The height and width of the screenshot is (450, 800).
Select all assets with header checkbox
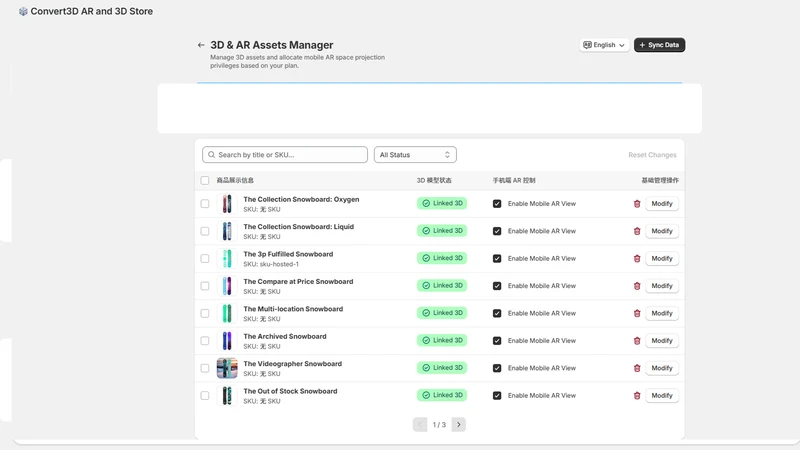(205, 180)
